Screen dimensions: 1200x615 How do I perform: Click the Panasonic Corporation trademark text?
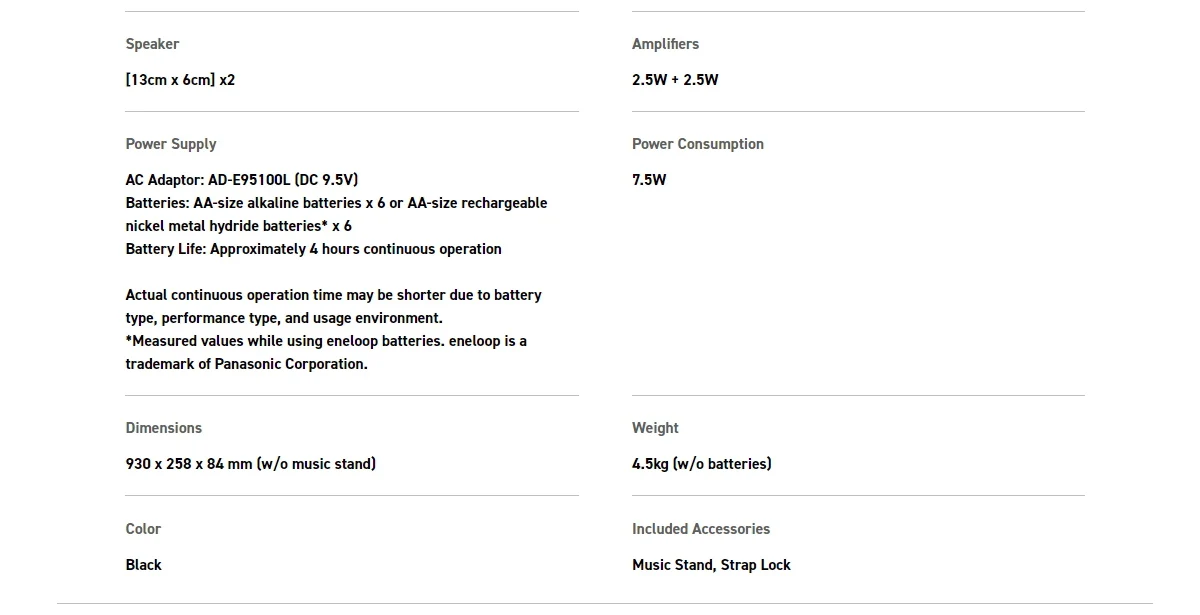point(246,364)
